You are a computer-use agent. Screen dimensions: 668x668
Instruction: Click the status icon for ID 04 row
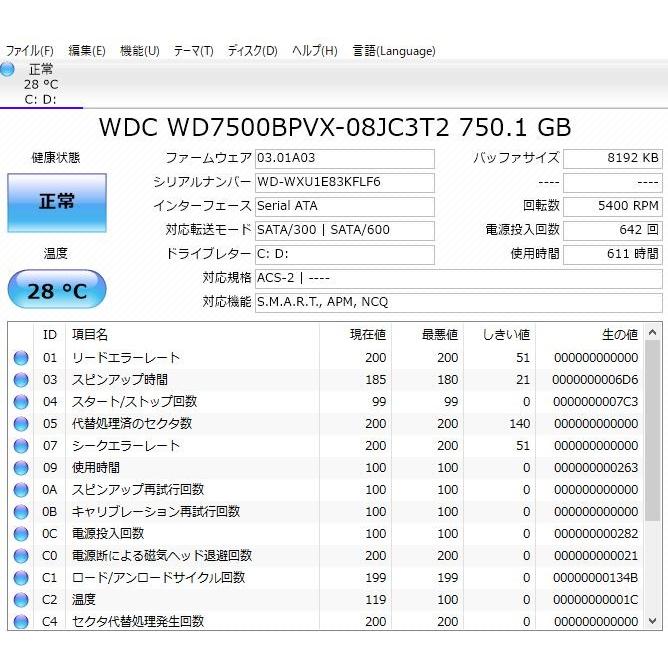21,402
